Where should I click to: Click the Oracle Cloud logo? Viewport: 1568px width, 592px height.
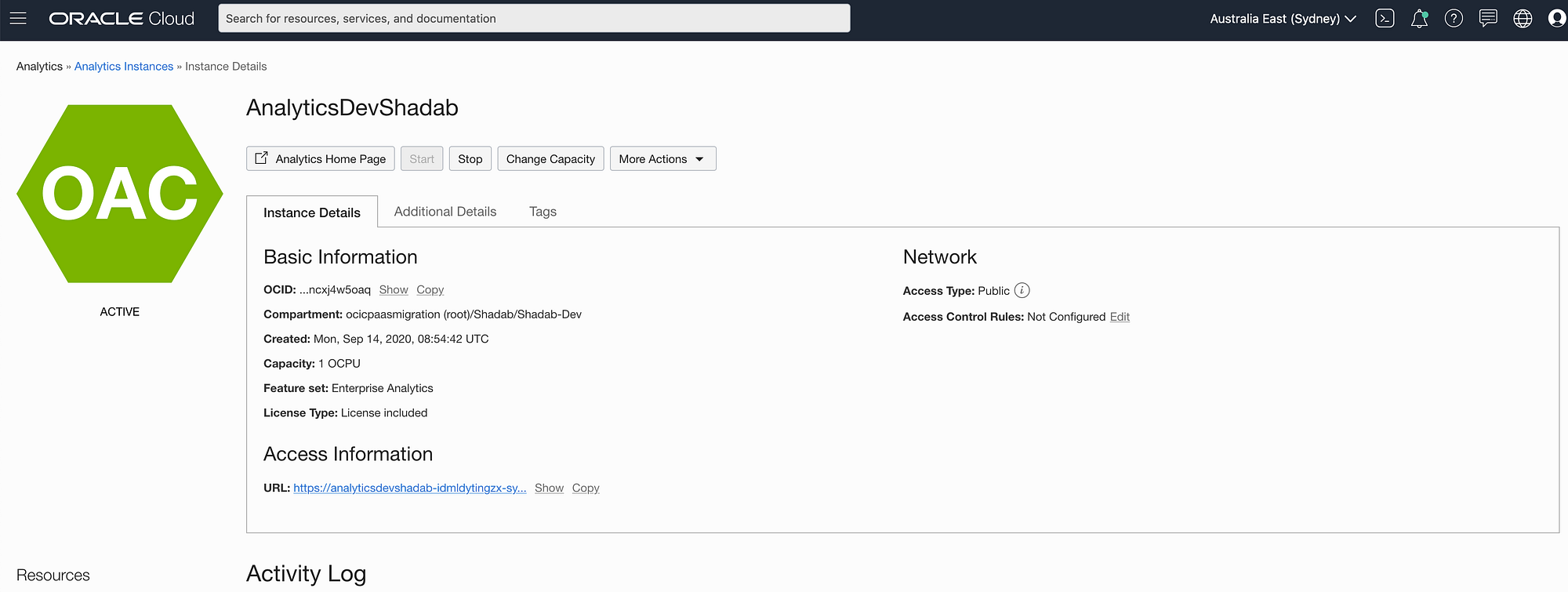[122, 18]
